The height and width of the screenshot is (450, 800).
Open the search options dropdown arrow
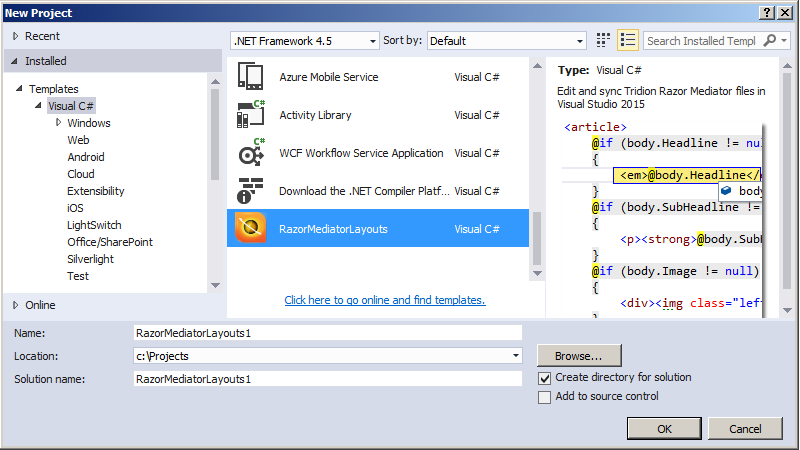coord(784,40)
